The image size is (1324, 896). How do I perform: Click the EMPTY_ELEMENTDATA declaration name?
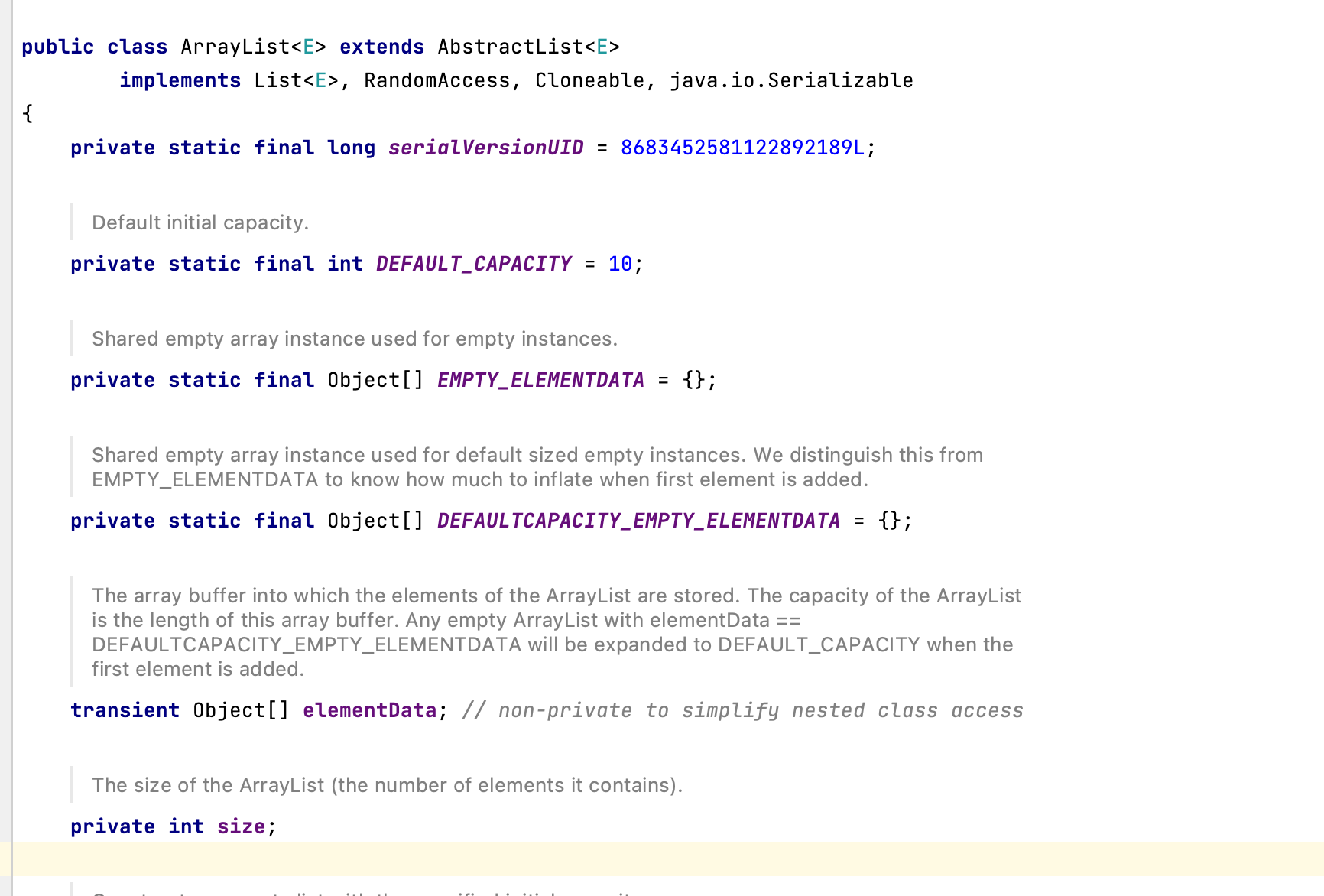pyautogui.click(x=540, y=380)
